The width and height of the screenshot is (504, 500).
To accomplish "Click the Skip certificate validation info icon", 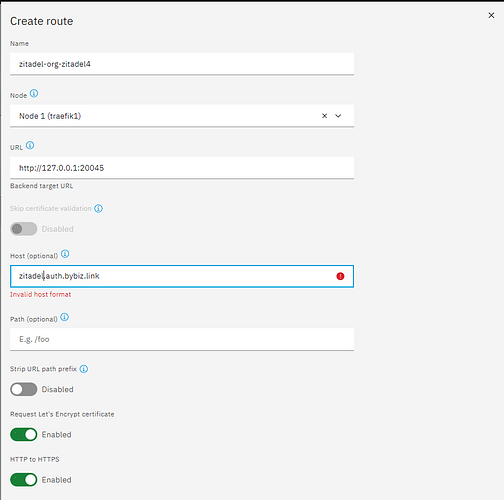I will 98,209.
